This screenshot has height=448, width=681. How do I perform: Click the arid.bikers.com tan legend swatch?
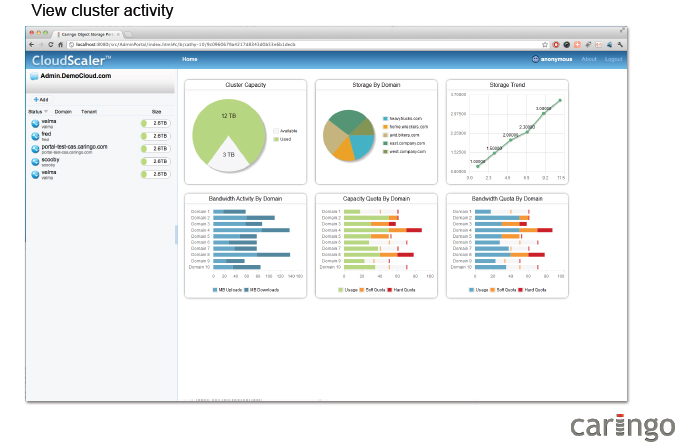(x=385, y=135)
